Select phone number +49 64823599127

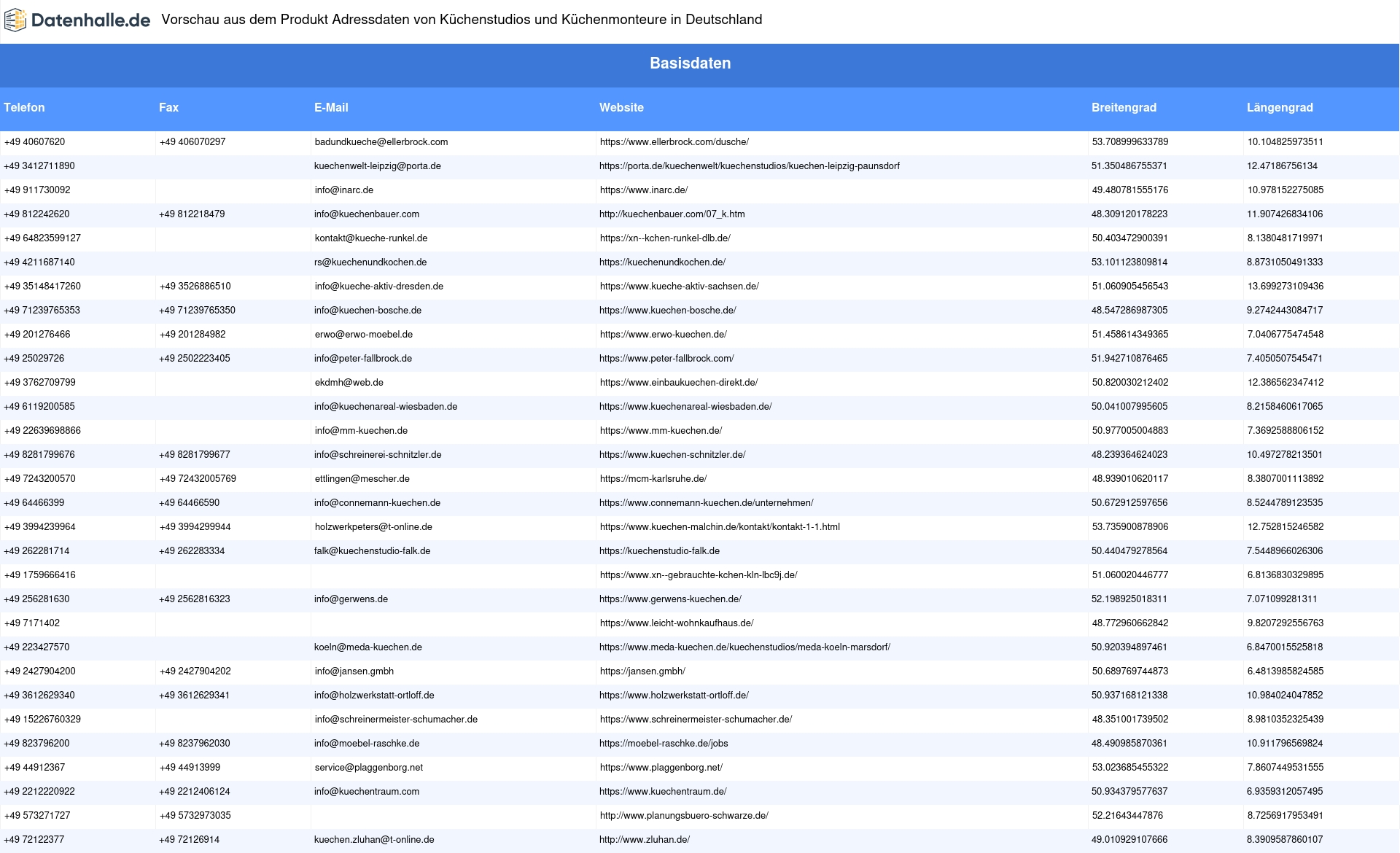point(42,238)
